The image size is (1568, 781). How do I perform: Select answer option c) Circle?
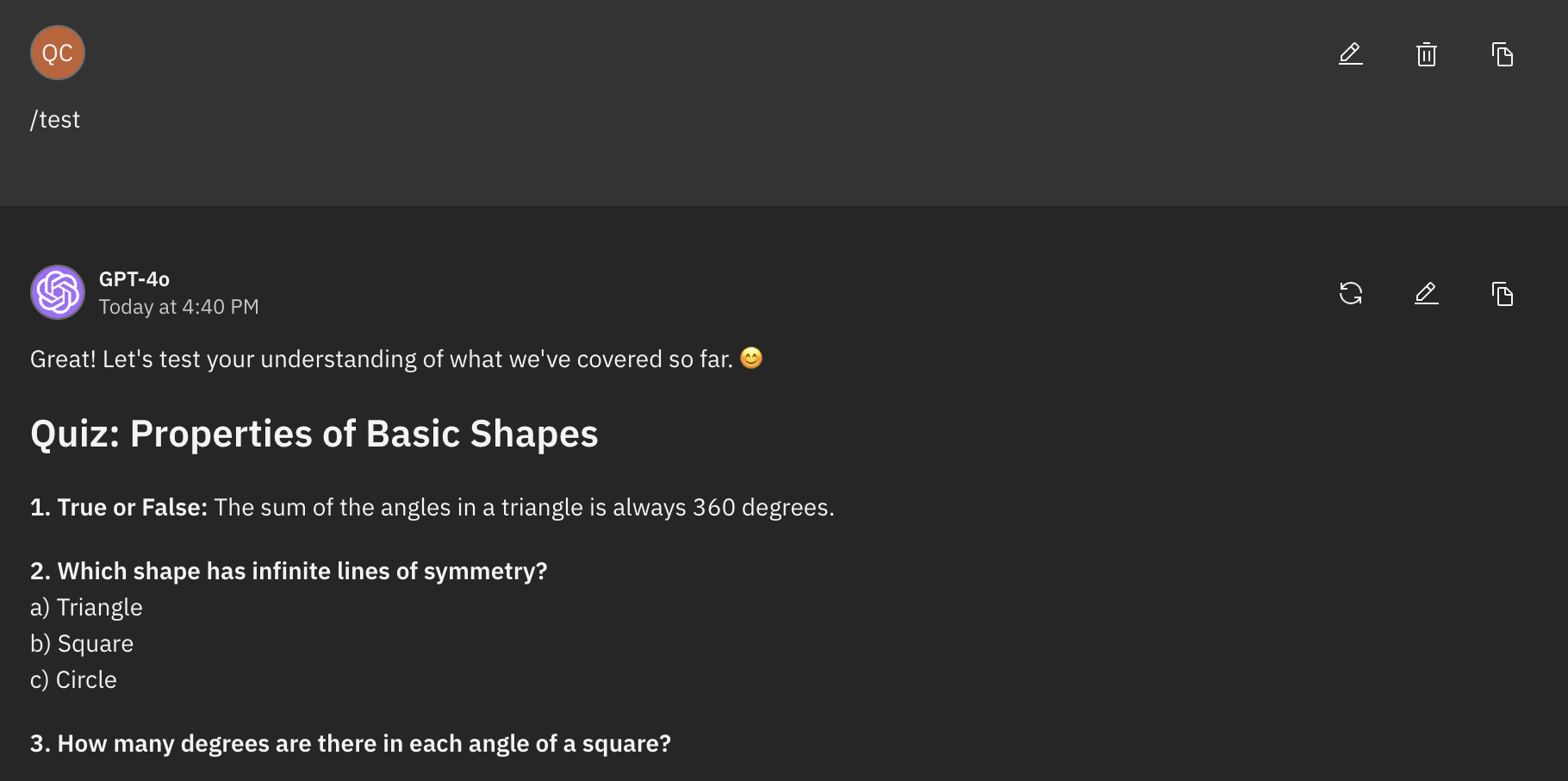click(73, 680)
